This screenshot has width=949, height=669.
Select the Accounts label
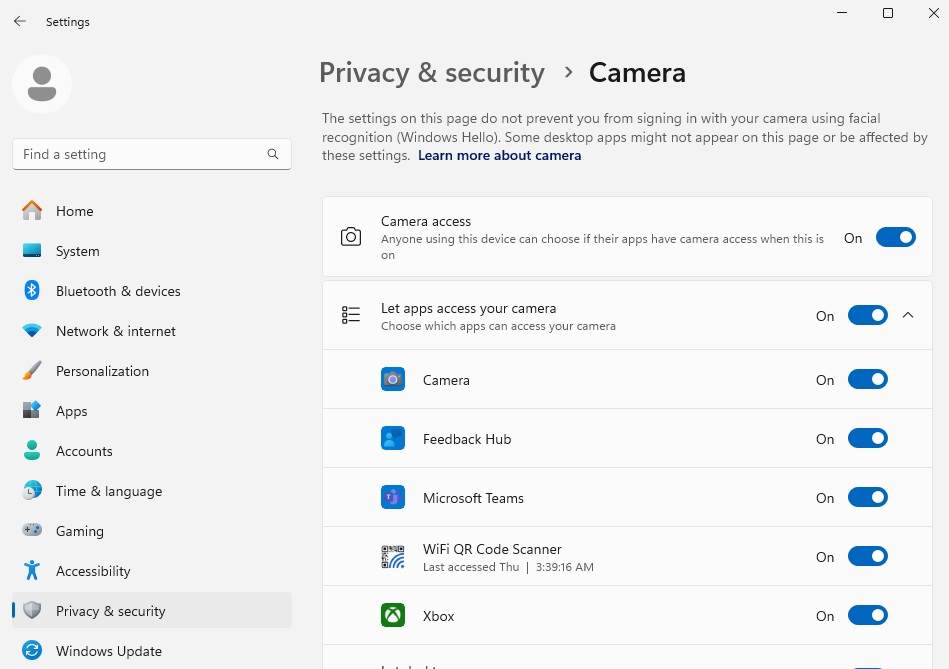pyautogui.click(x=84, y=451)
